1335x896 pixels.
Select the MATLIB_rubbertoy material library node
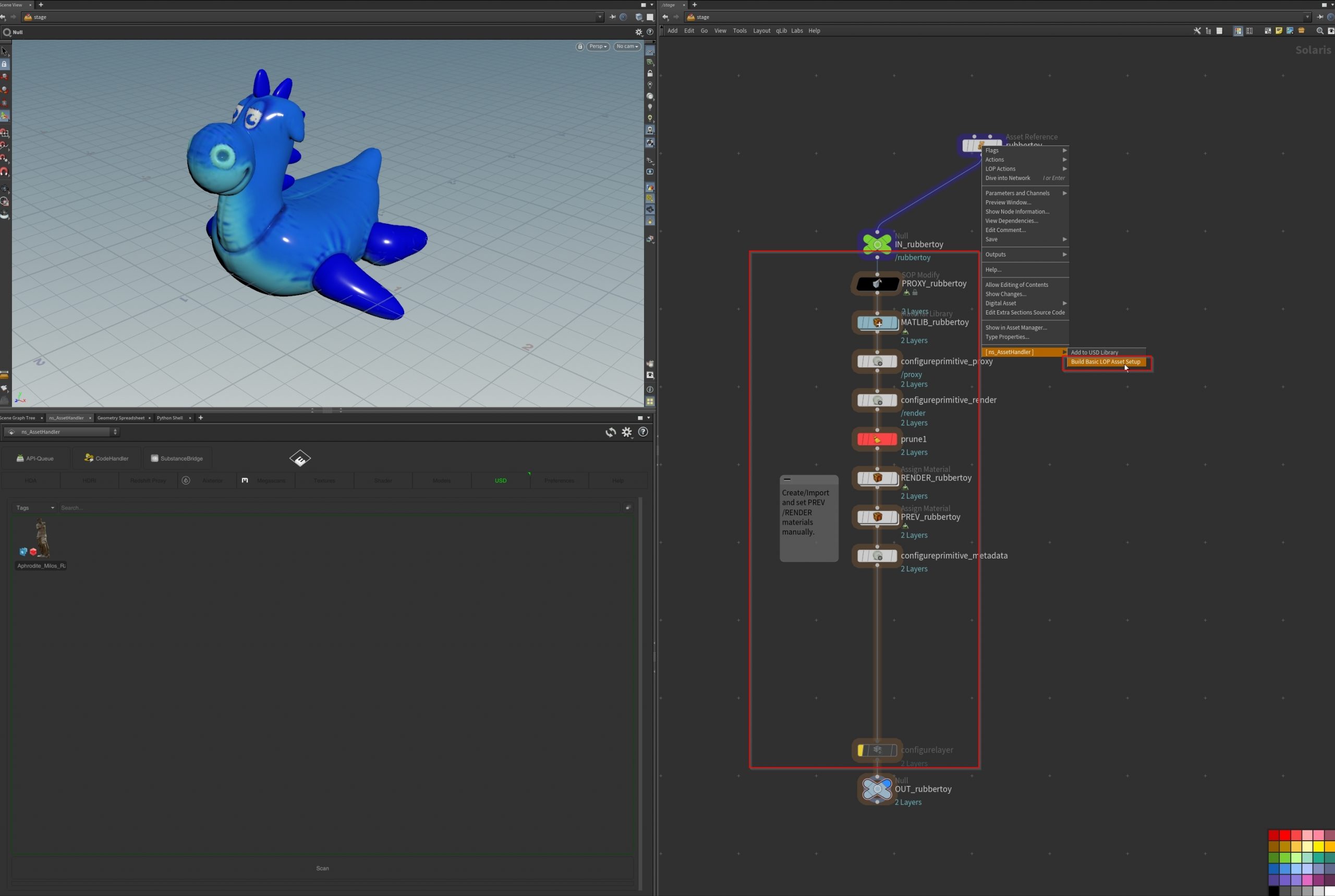point(877,322)
